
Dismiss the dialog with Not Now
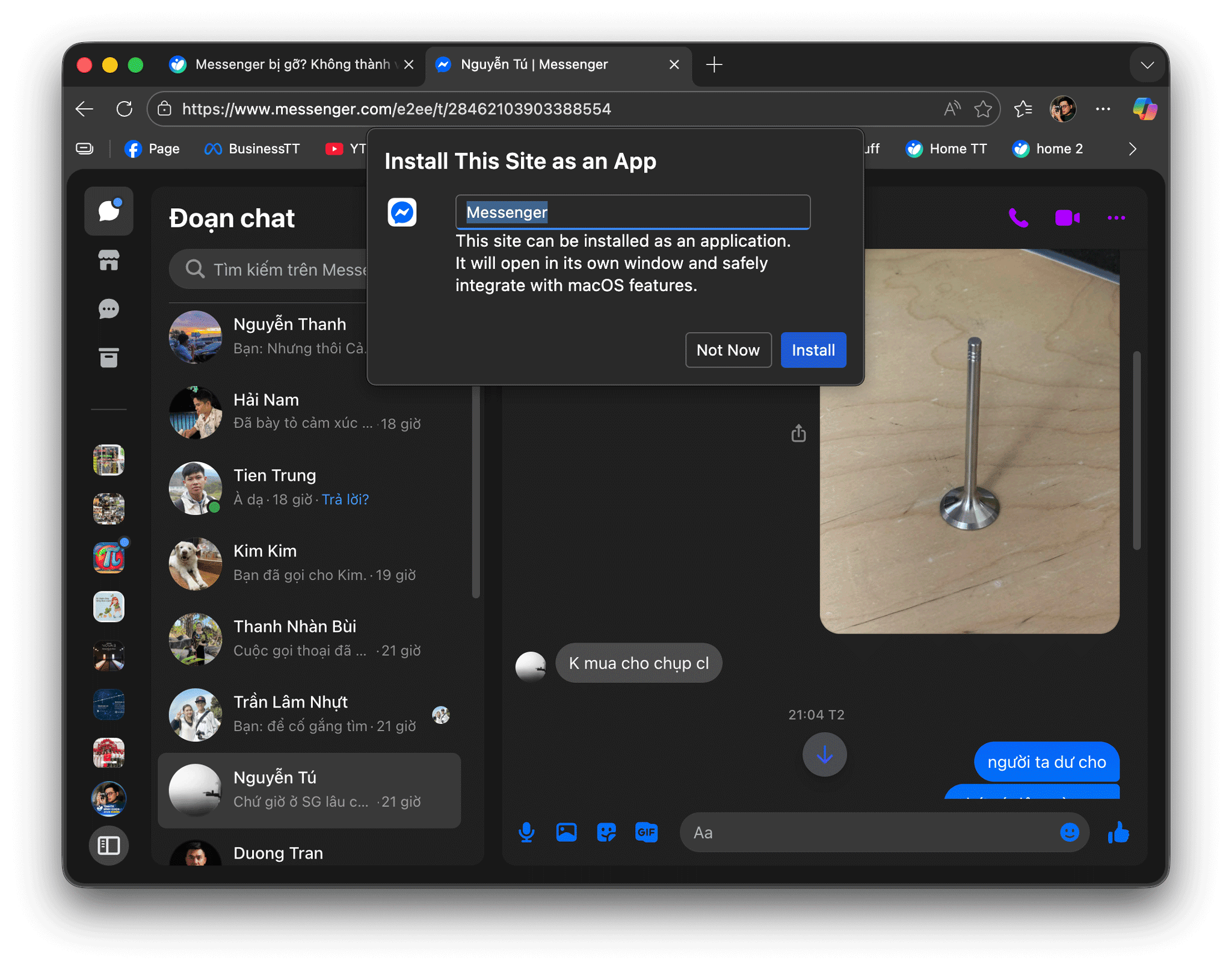pos(728,350)
